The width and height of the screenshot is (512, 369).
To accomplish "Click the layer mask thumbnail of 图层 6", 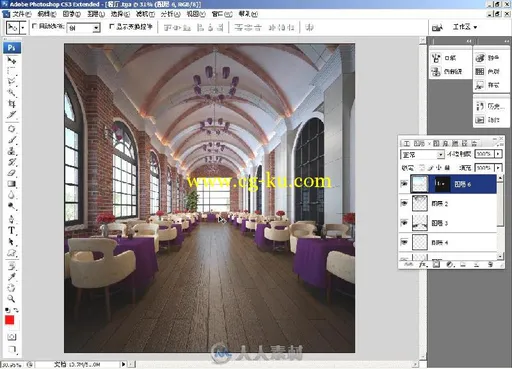I will pos(442,184).
